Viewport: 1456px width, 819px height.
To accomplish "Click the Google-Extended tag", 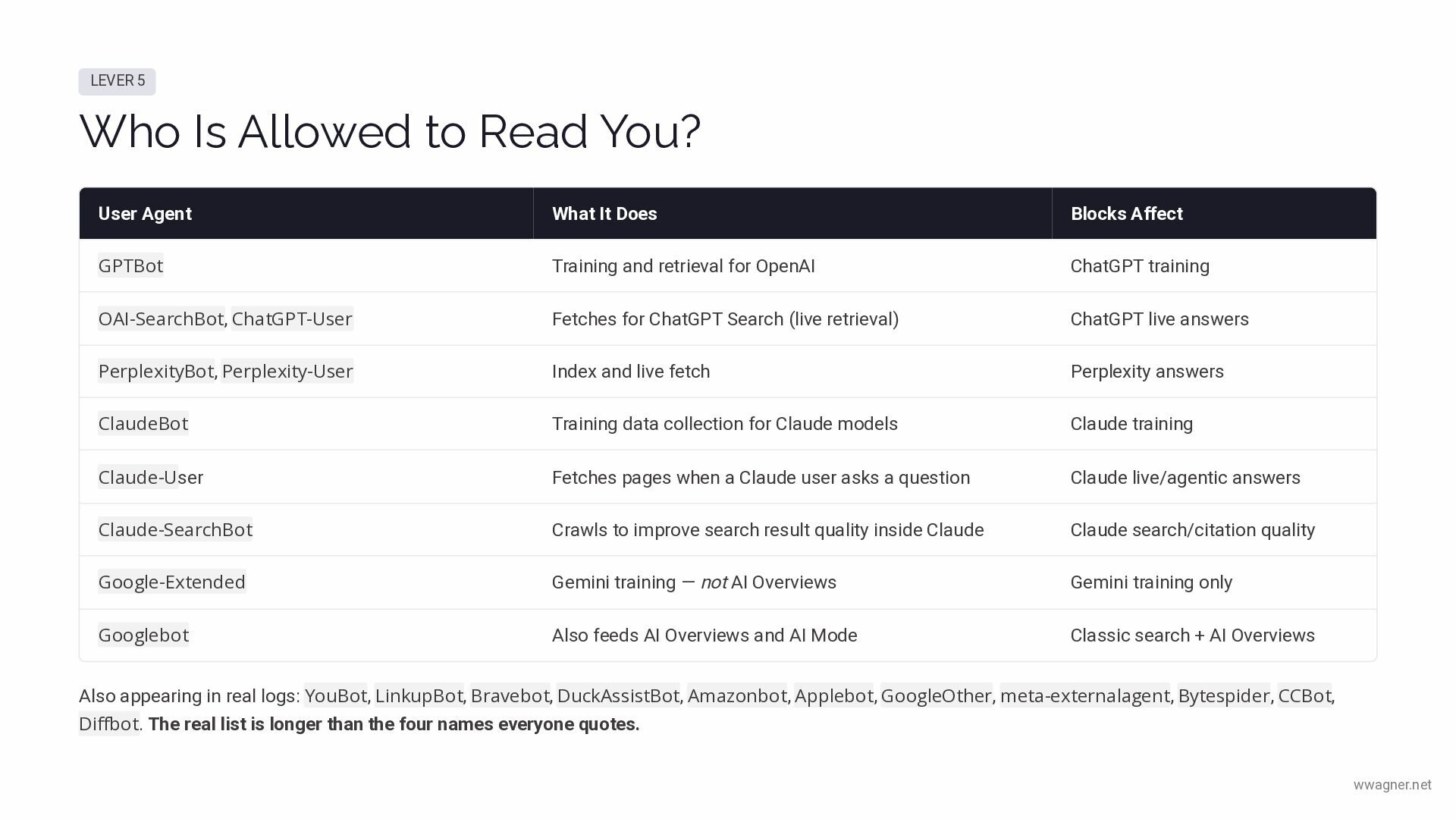I will pyautogui.click(x=172, y=582).
